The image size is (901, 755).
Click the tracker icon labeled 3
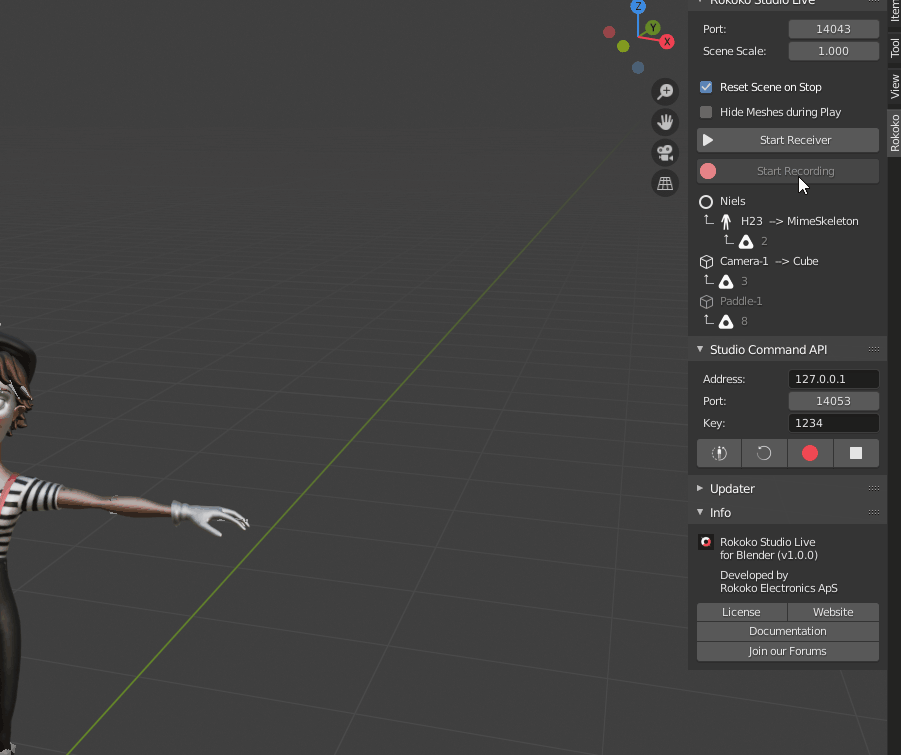click(x=726, y=282)
